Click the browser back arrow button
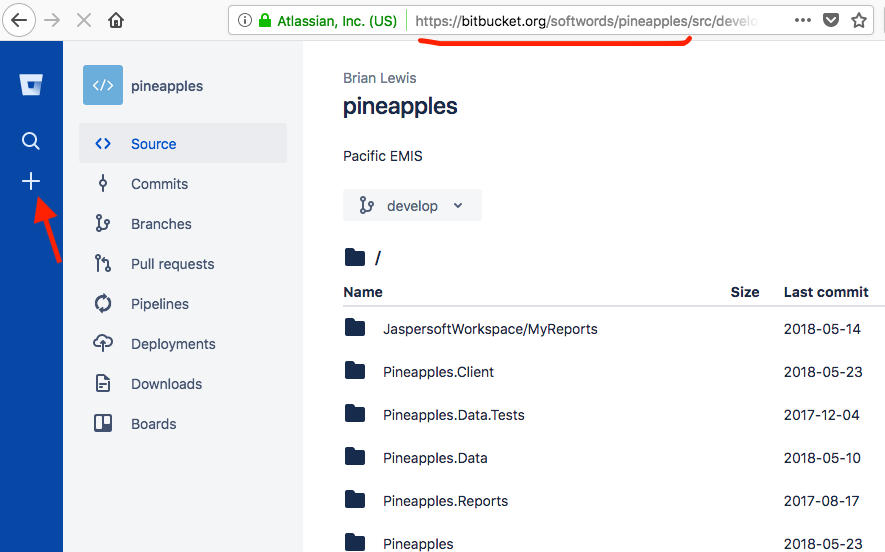The height and width of the screenshot is (552, 885). coord(20,20)
